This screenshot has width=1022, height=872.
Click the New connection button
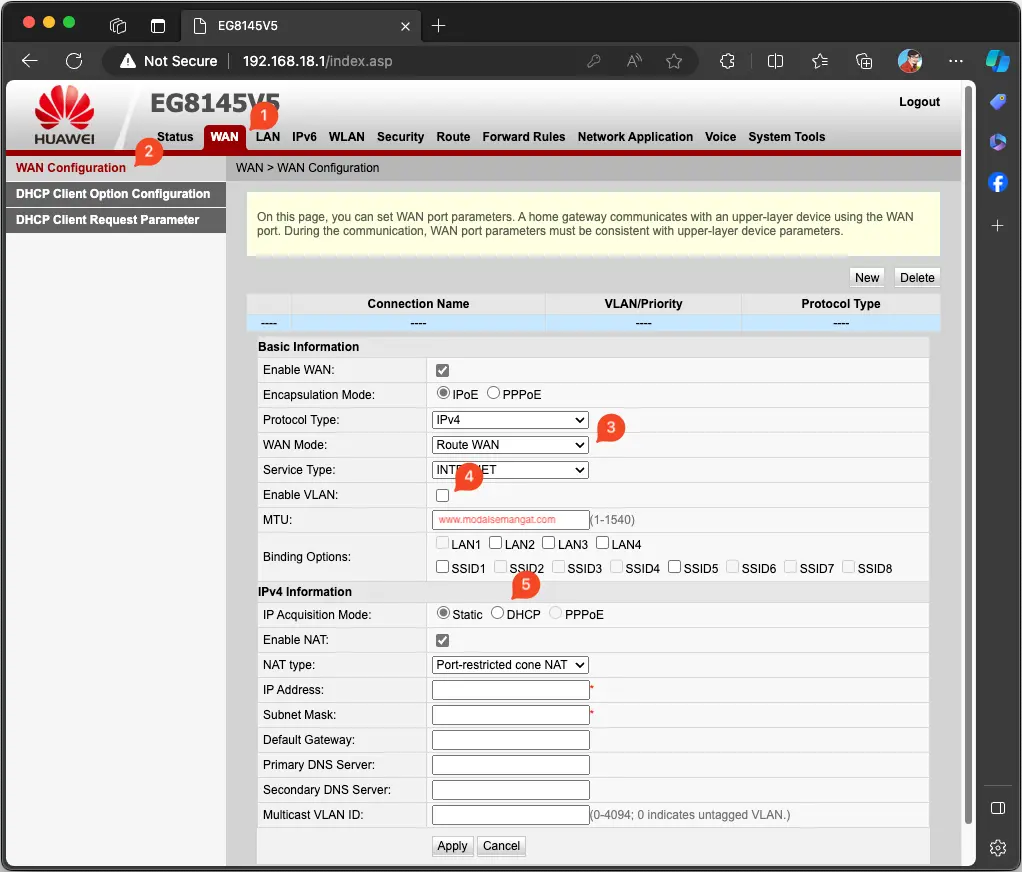tap(867, 278)
